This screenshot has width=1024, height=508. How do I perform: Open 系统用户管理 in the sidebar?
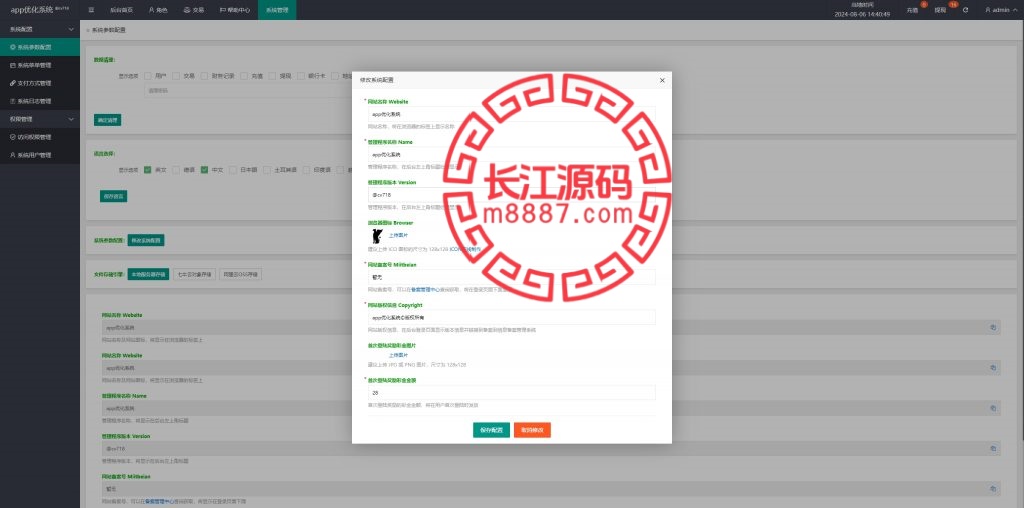pyautogui.click(x=40, y=155)
